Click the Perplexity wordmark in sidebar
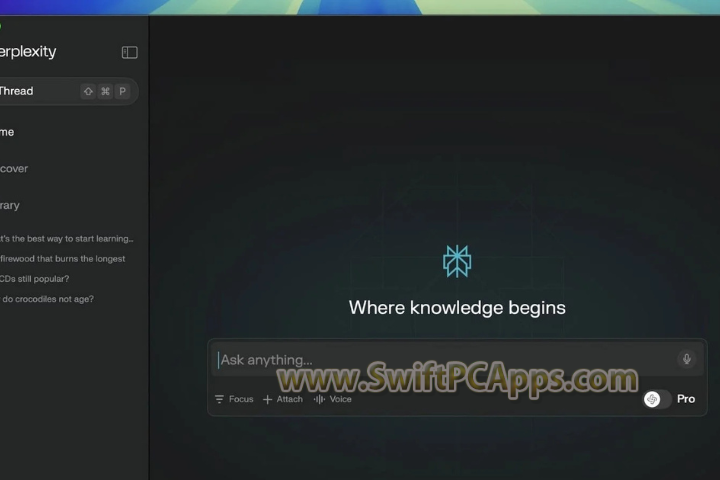 [x=28, y=52]
